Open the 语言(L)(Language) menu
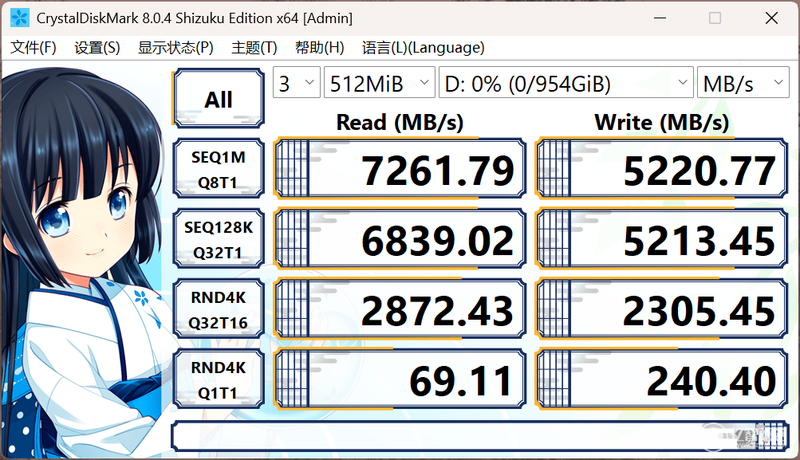Viewport: 800px width, 460px height. pos(423,47)
